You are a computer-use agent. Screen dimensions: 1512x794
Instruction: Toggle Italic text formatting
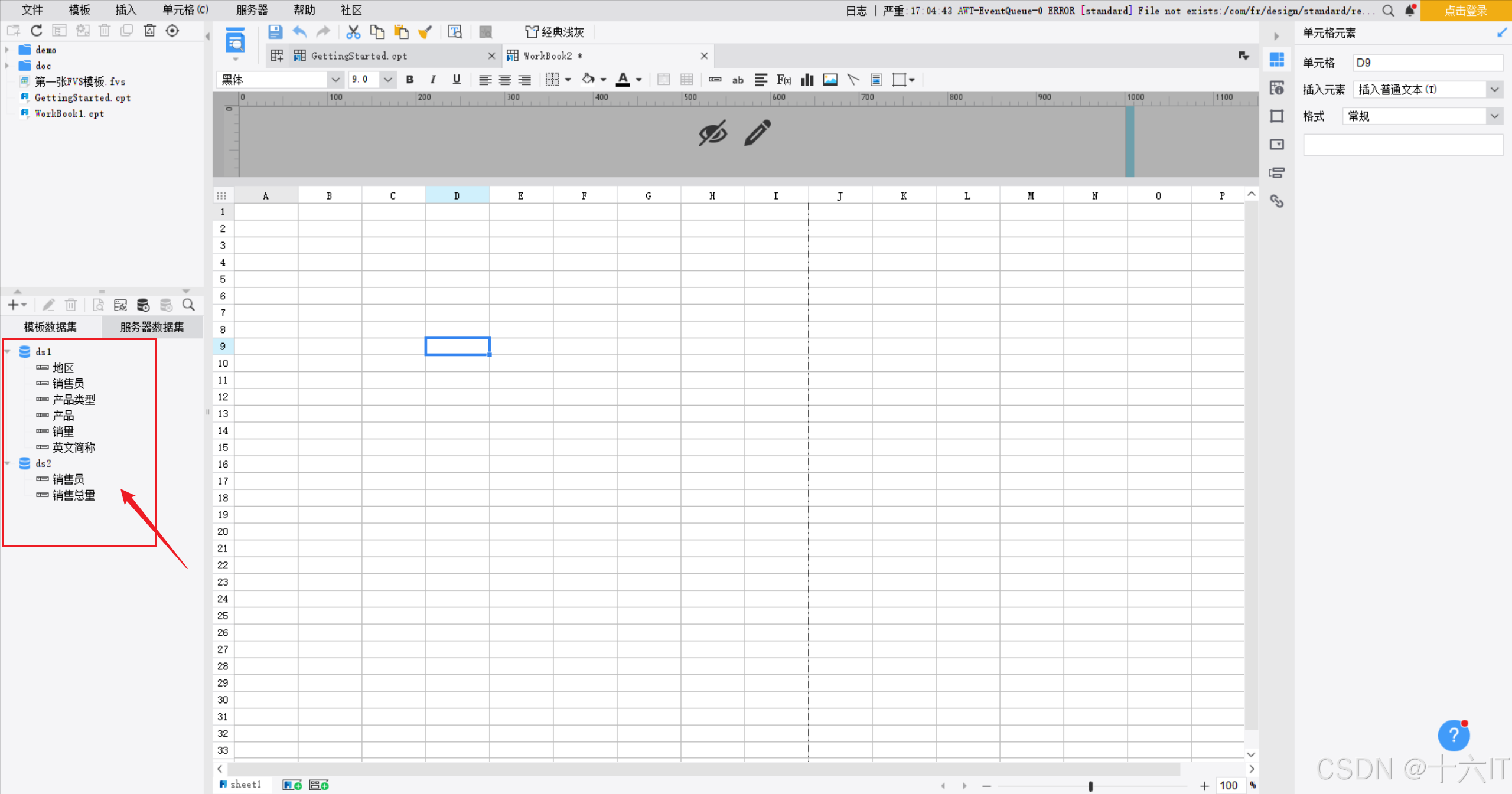tap(433, 80)
